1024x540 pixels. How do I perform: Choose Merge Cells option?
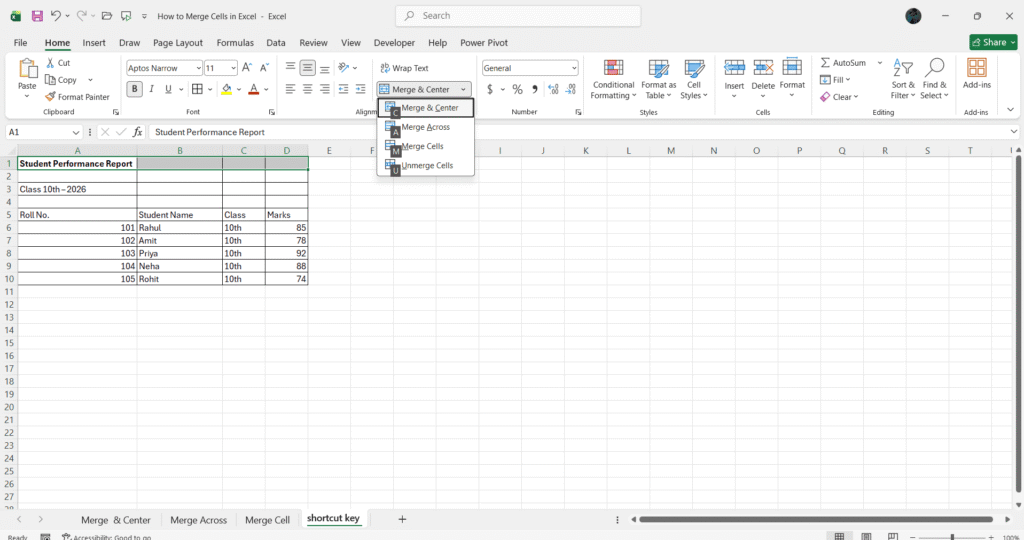(426, 146)
